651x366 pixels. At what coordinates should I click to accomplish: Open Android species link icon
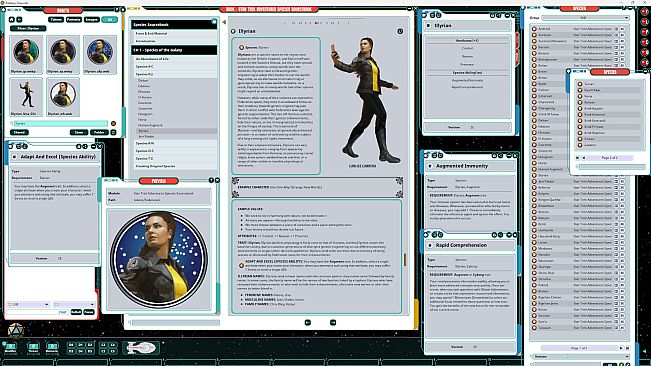534,29
